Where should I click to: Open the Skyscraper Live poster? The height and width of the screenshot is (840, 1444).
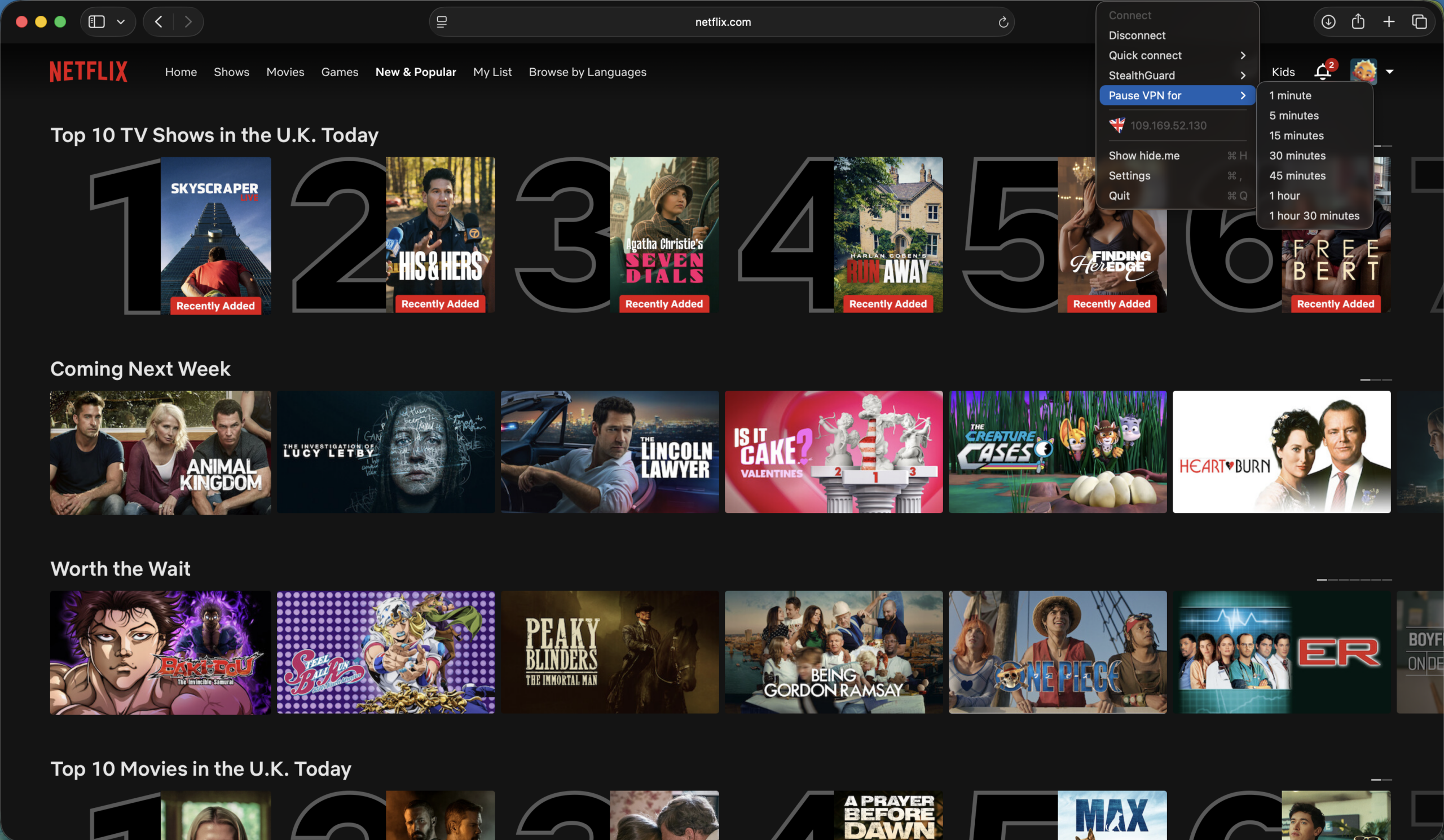(215, 235)
